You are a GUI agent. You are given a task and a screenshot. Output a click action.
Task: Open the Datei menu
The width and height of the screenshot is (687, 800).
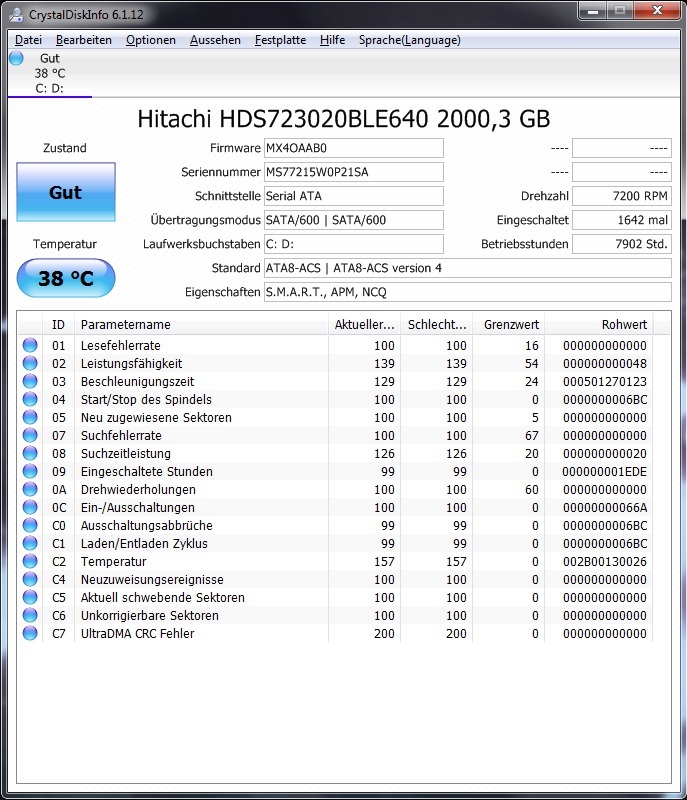[x=28, y=40]
